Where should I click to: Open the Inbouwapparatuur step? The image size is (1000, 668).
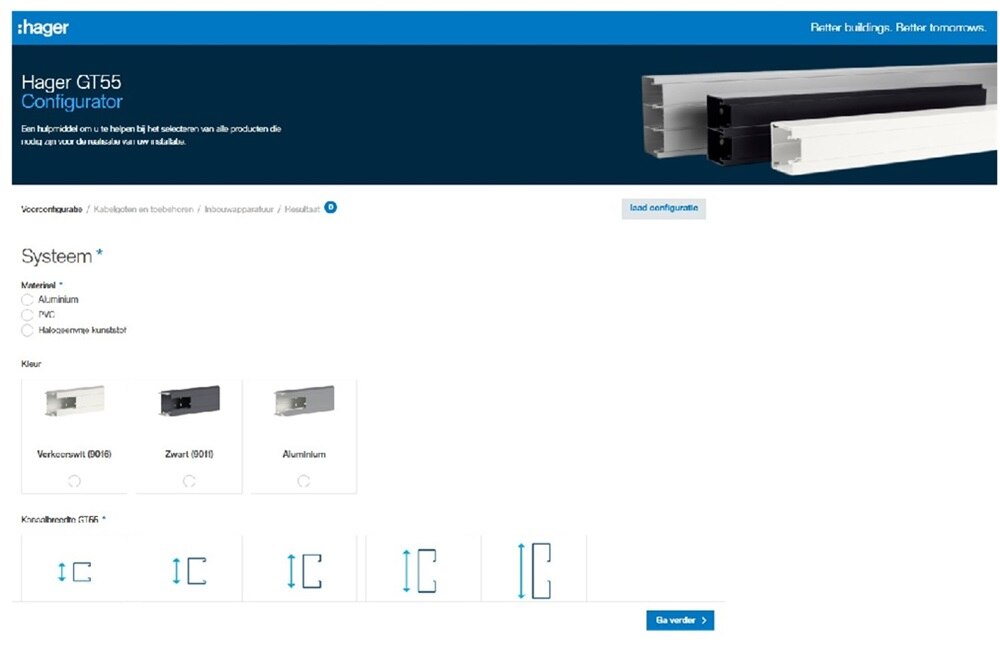coord(239,209)
